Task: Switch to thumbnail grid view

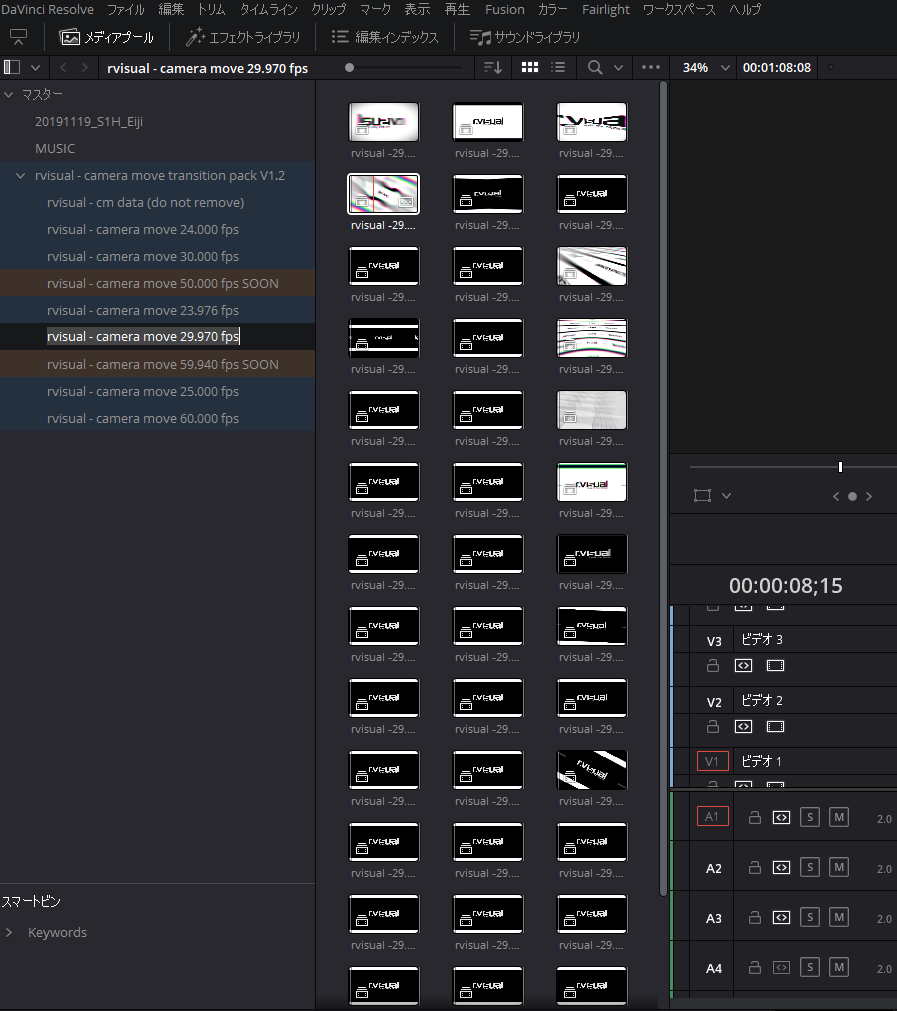Action: point(529,67)
